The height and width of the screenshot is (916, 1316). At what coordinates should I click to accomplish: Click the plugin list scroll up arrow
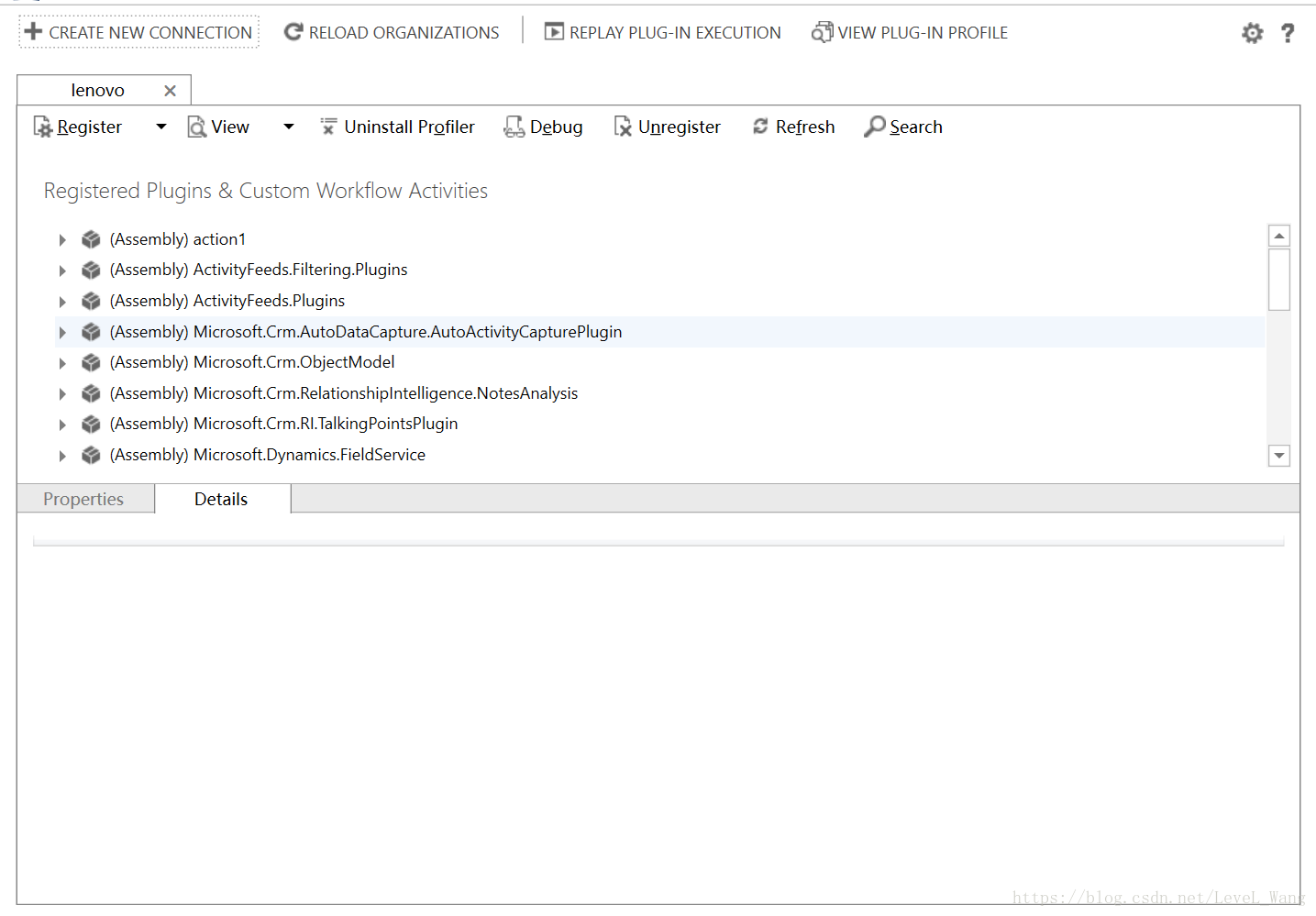click(x=1279, y=236)
